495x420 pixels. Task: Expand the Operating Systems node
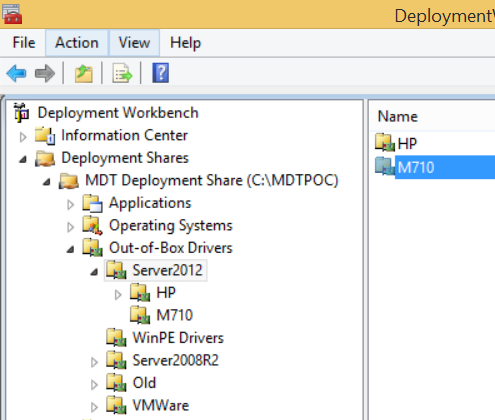coord(70,227)
